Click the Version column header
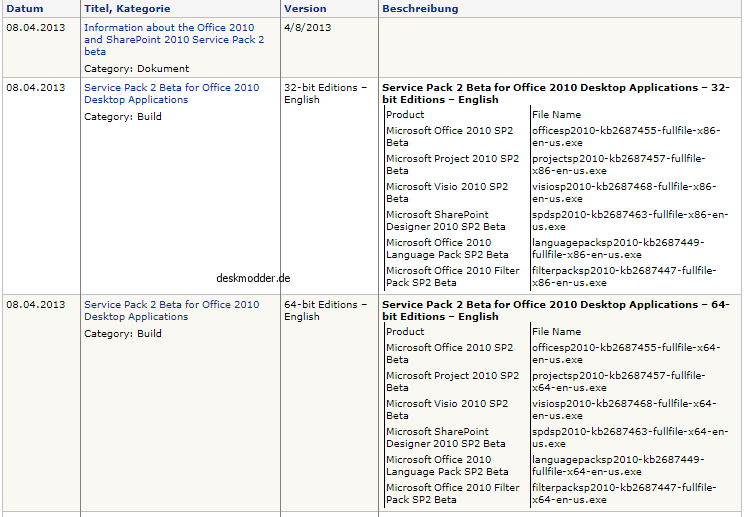 (x=305, y=9)
